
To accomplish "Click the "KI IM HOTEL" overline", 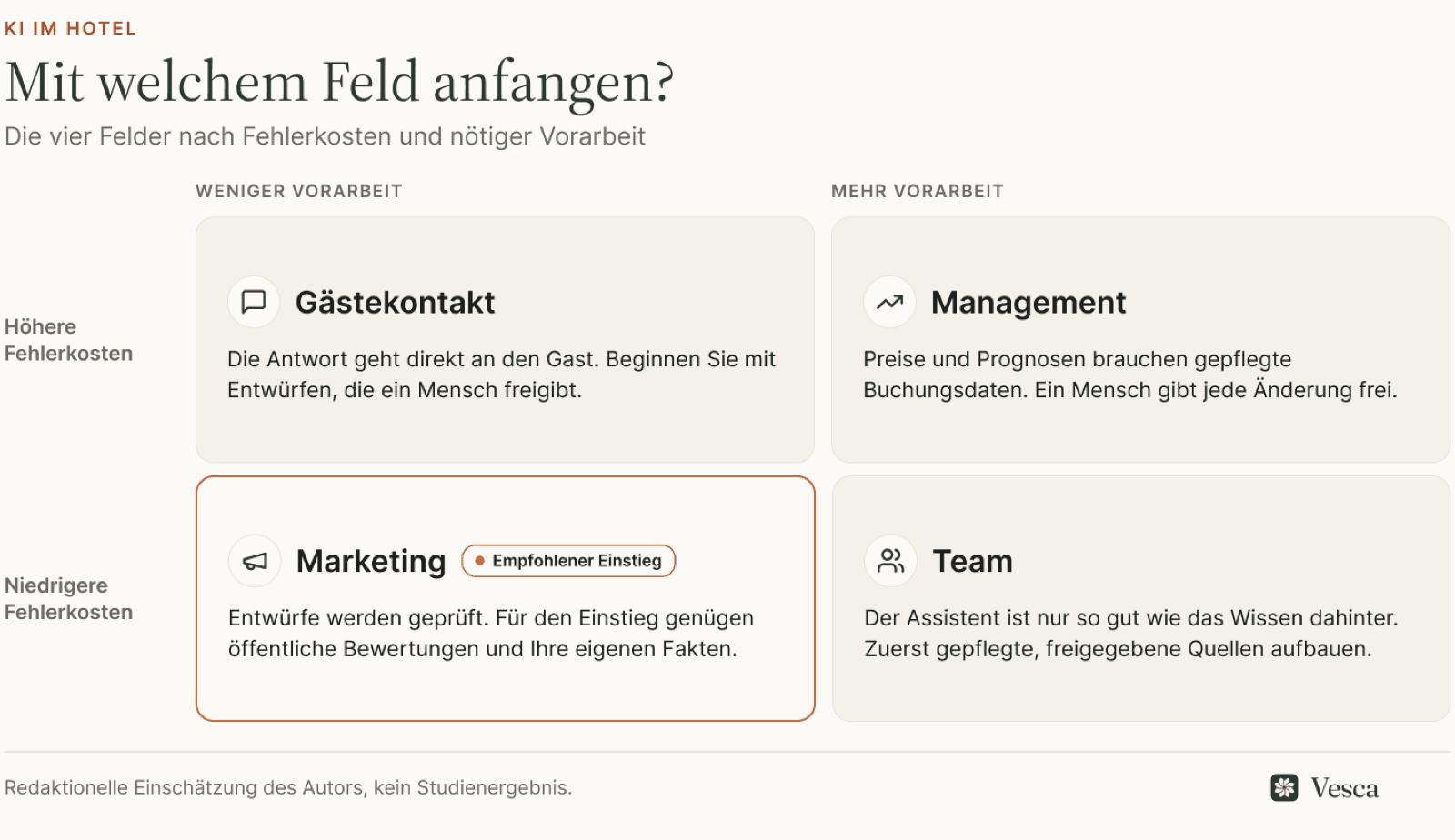I will [x=71, y=28].
